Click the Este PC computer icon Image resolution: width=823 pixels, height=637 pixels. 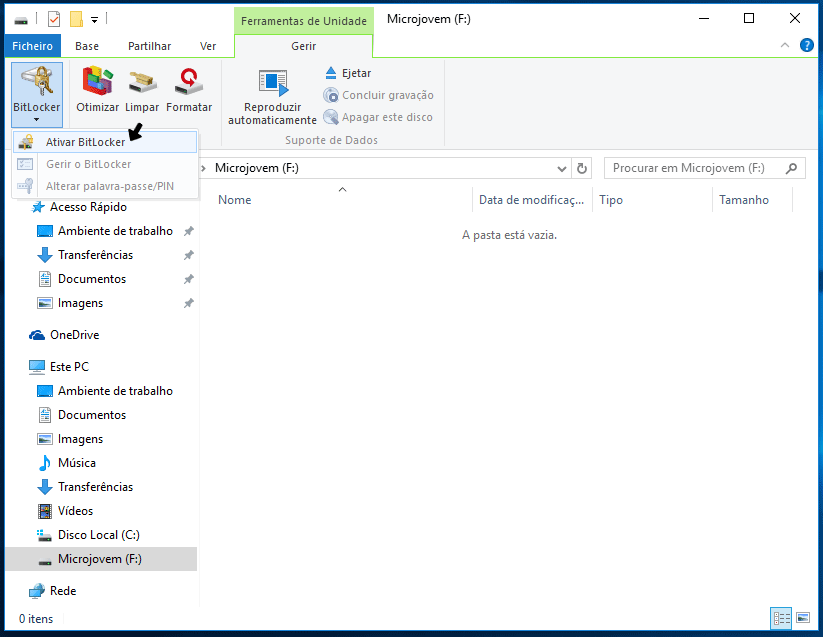pyautogui.click(x=37, y=367)
